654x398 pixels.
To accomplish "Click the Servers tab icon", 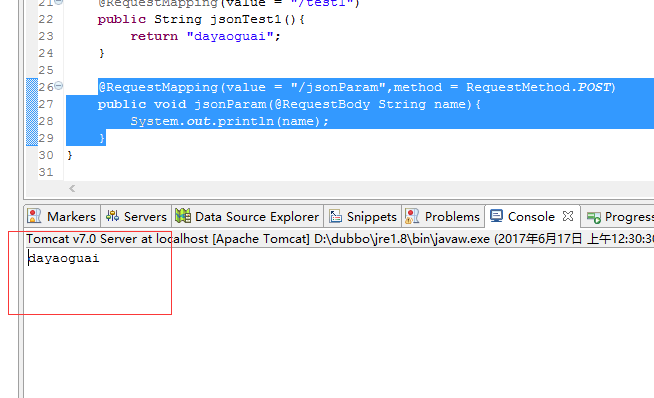I will tap(112, 216).
